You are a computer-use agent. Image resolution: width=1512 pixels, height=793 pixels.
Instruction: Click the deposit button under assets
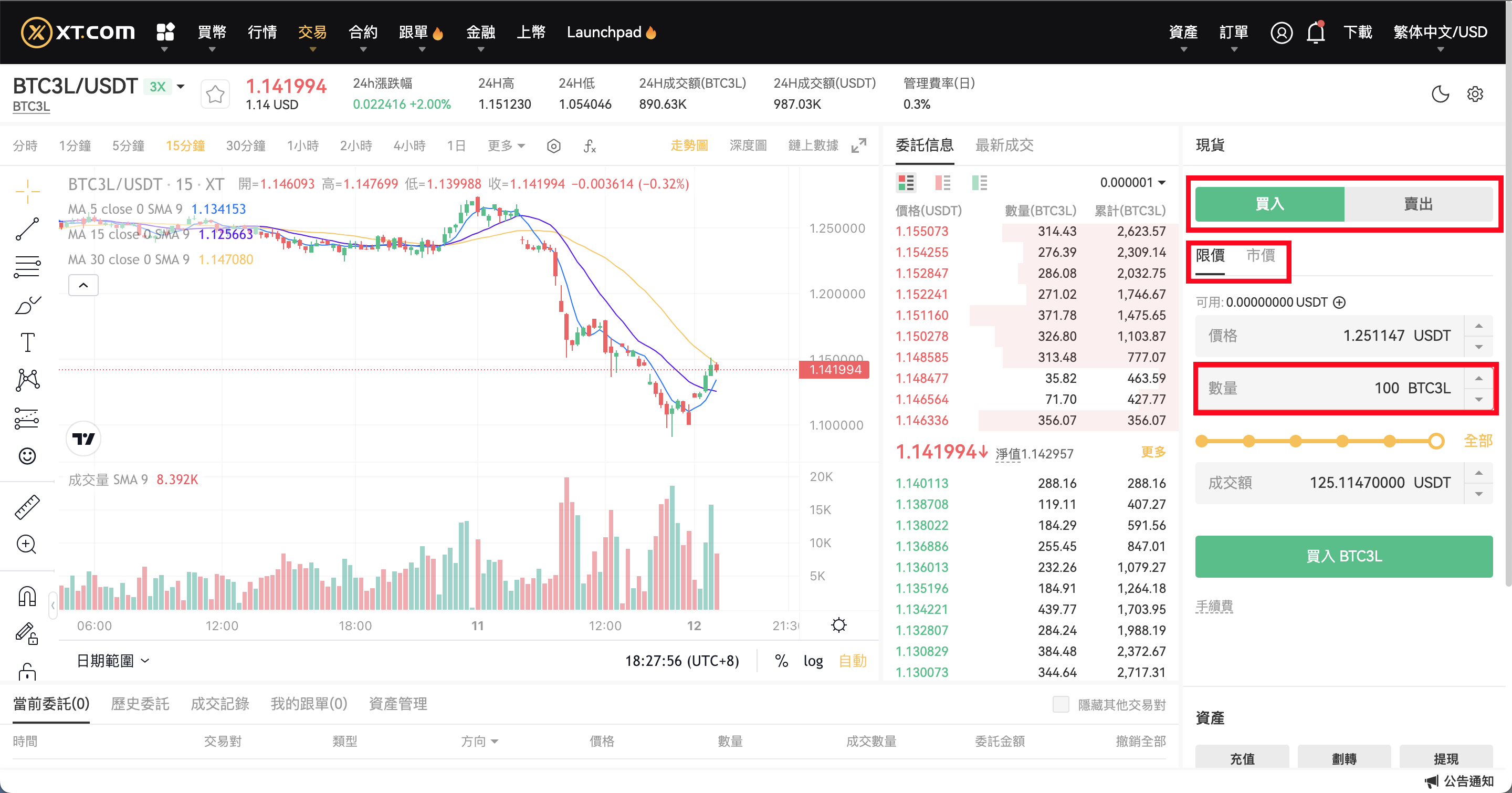coord(1242,758)
